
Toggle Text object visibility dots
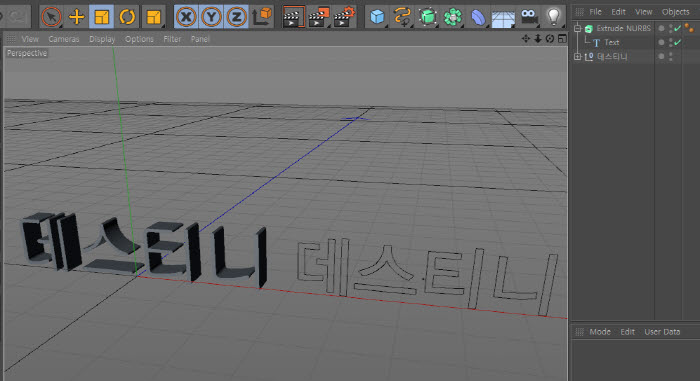[x=671, y=42]
